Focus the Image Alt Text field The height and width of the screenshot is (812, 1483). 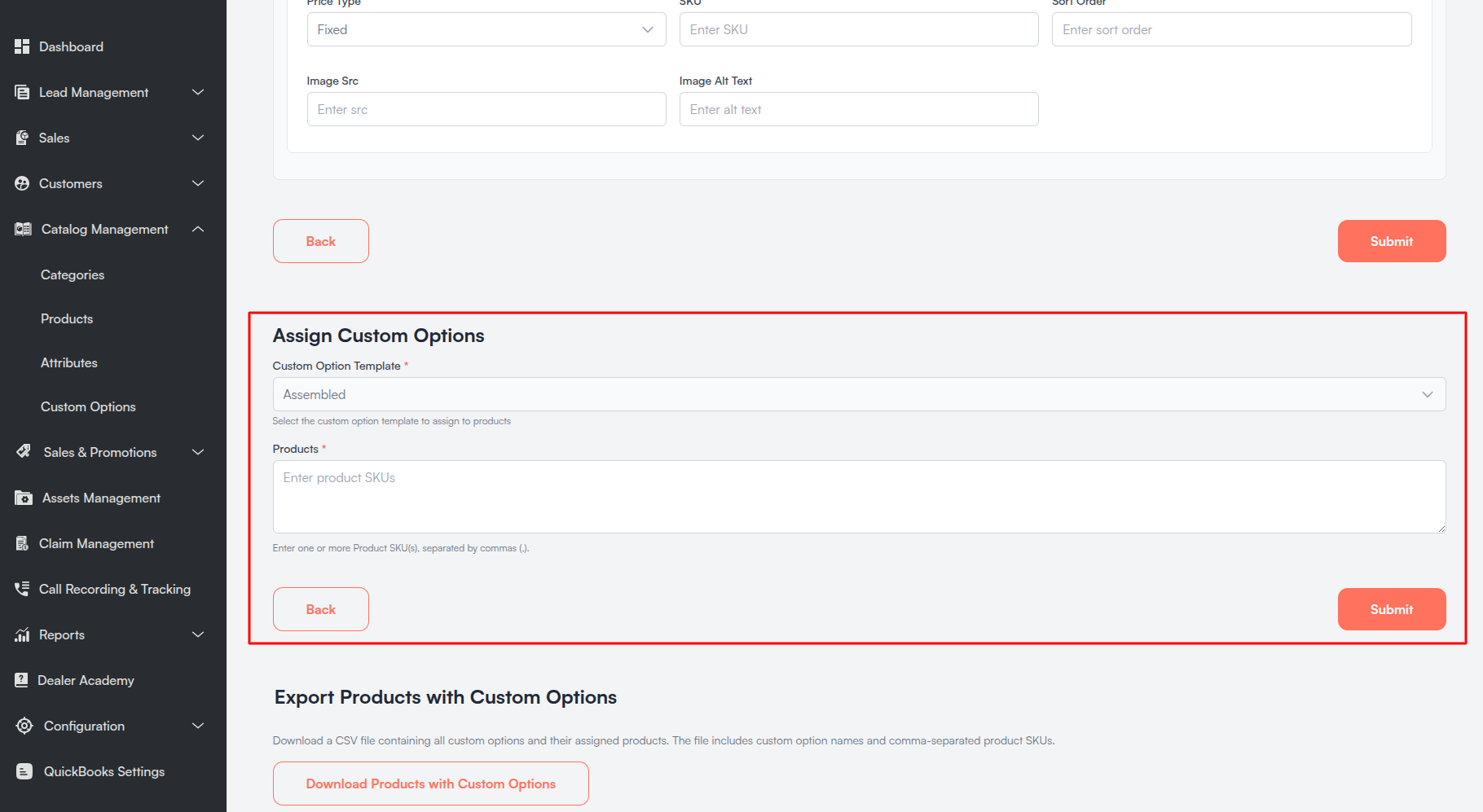tap(859, 109)
